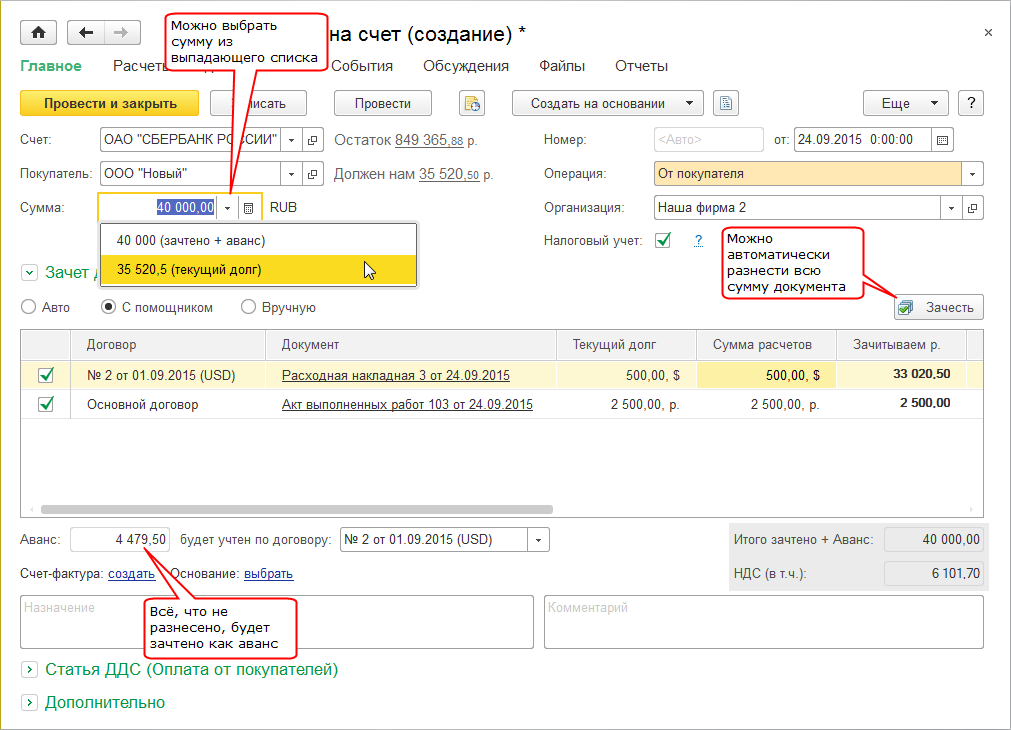Open the calculator icon in Сумма field
Image resolution: width=1011 pixels, height=730 pixels.
(248, 208)
